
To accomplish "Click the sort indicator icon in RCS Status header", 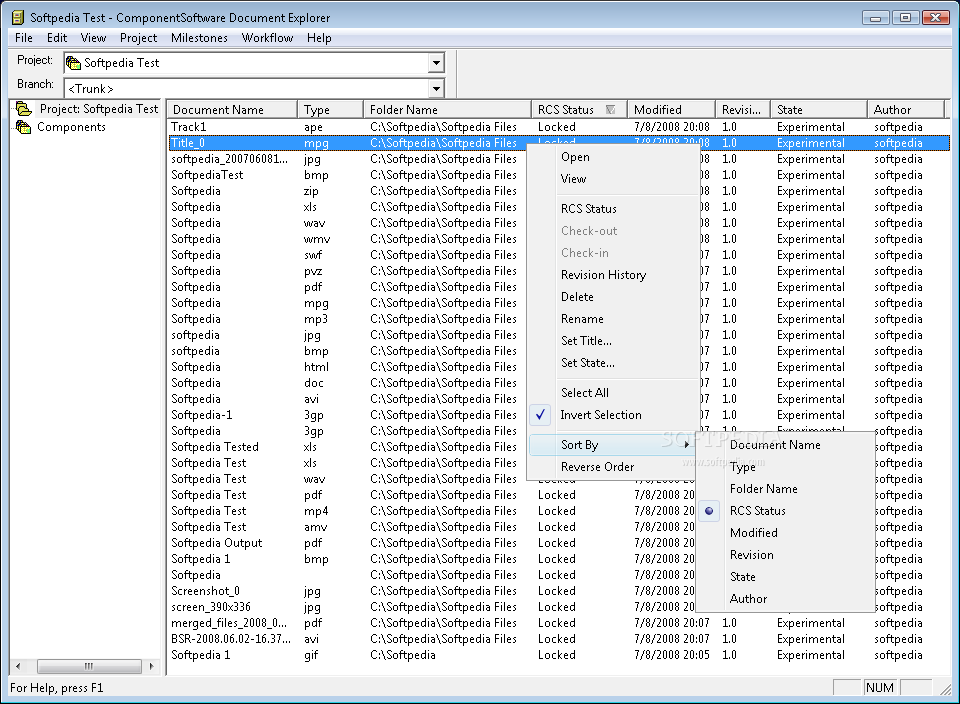I will click(610, 110).
